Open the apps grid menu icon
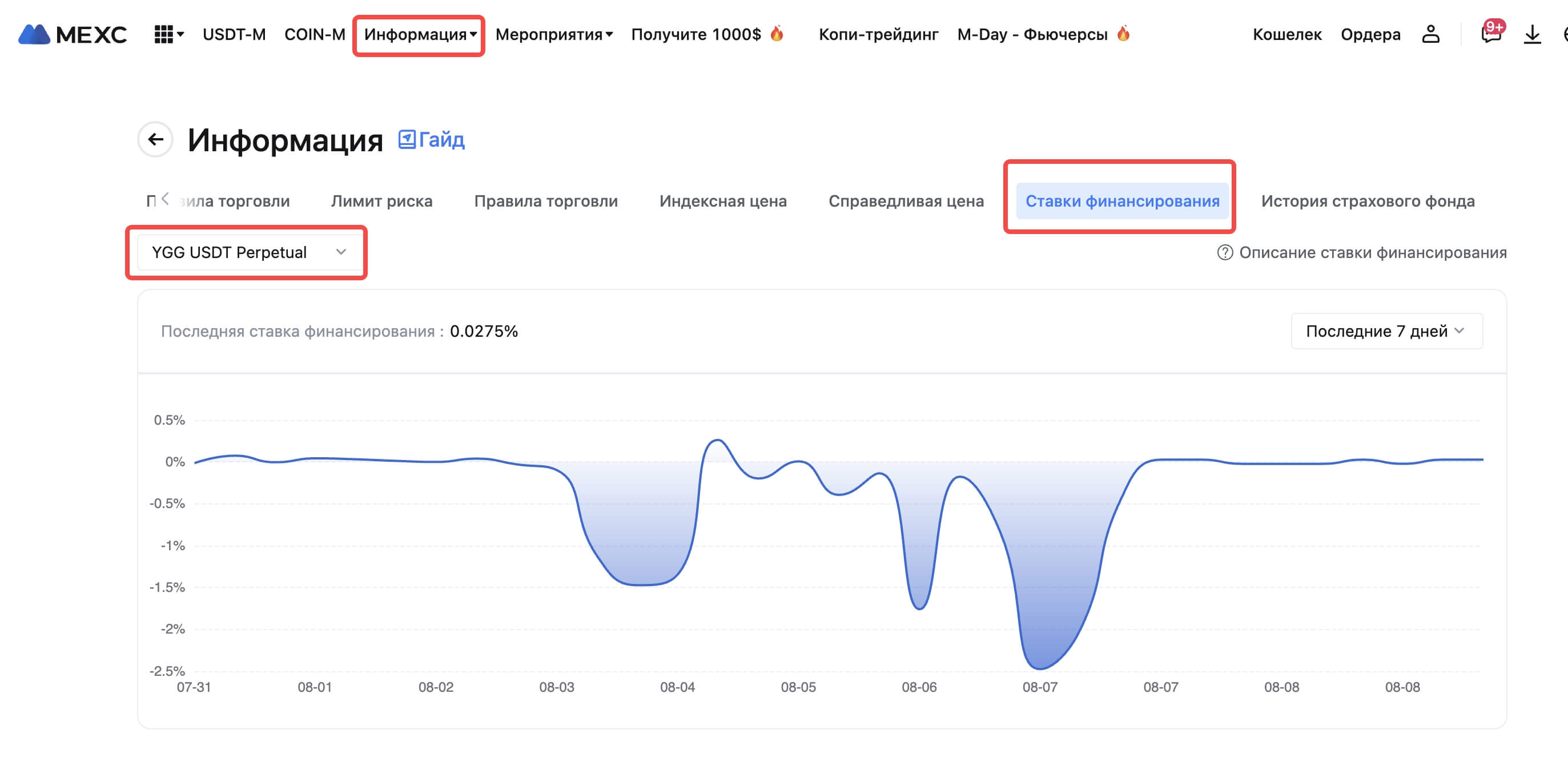 click(x=164, y=35)
